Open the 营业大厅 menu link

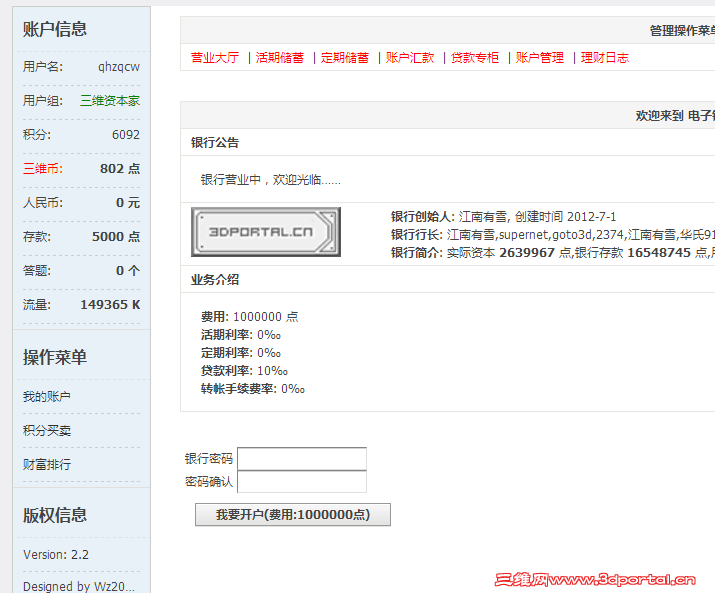[215, 57]
